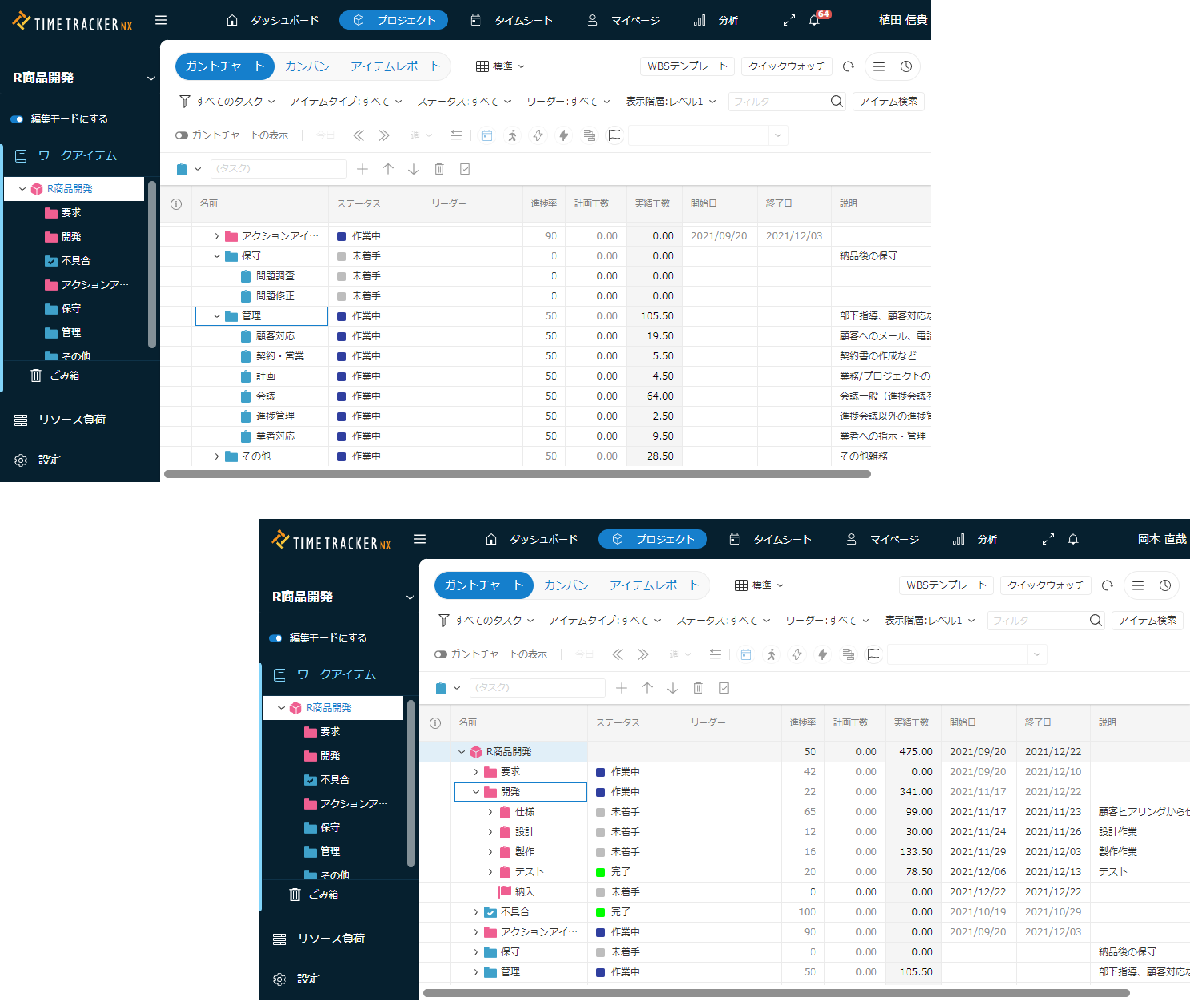Toggle 編集モードにする switch in the upper window
The width and height of the screenshot is (1200, 1000).
coord(16,119)
